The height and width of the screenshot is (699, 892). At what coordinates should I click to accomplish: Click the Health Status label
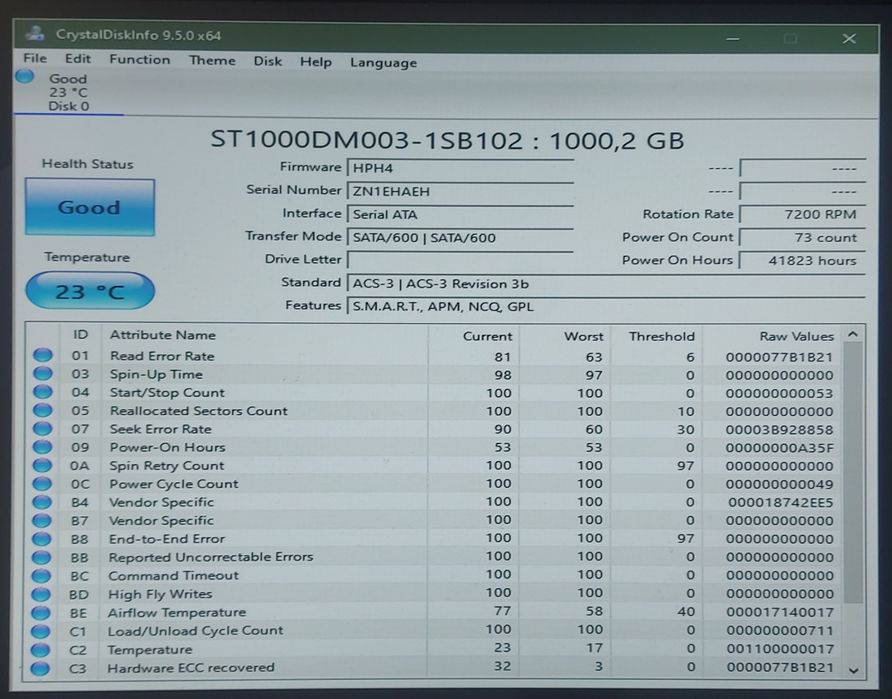coord(88,164)
